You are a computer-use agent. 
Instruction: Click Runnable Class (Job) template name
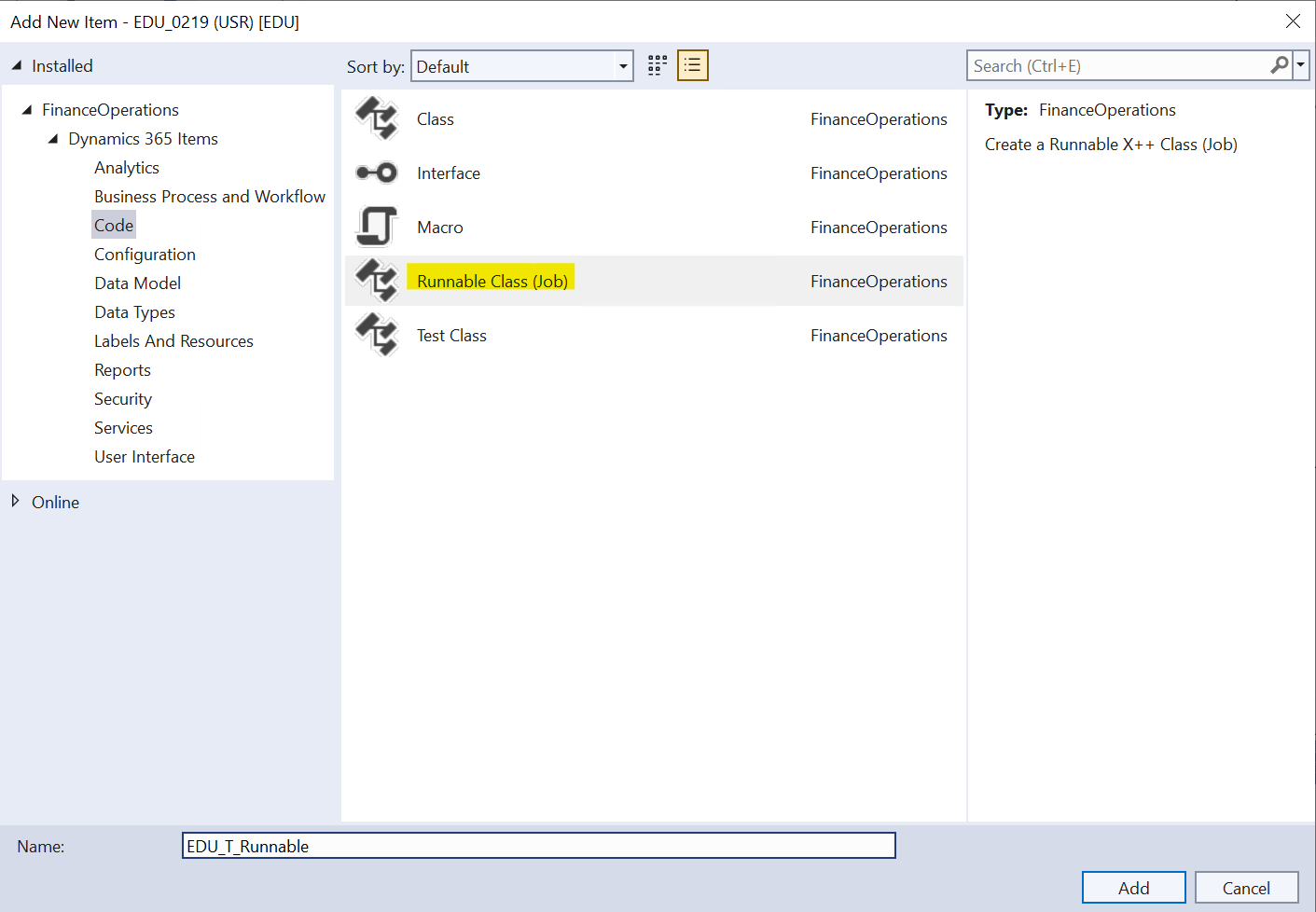tap(492, 281)
